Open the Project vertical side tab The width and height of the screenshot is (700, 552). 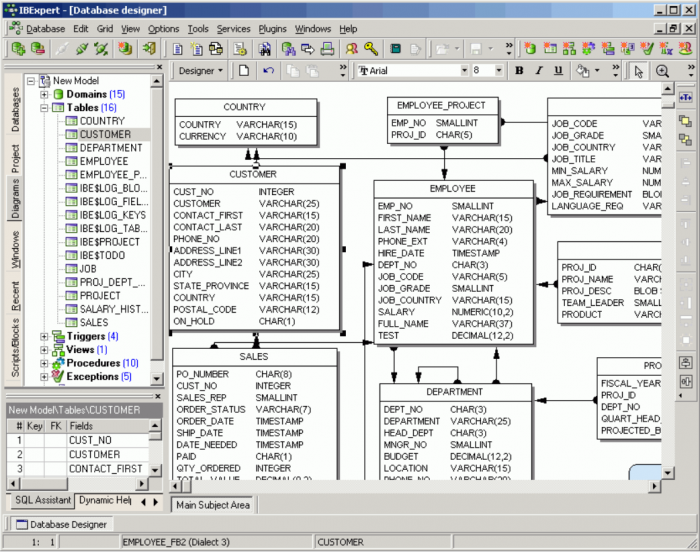(16, 159)
